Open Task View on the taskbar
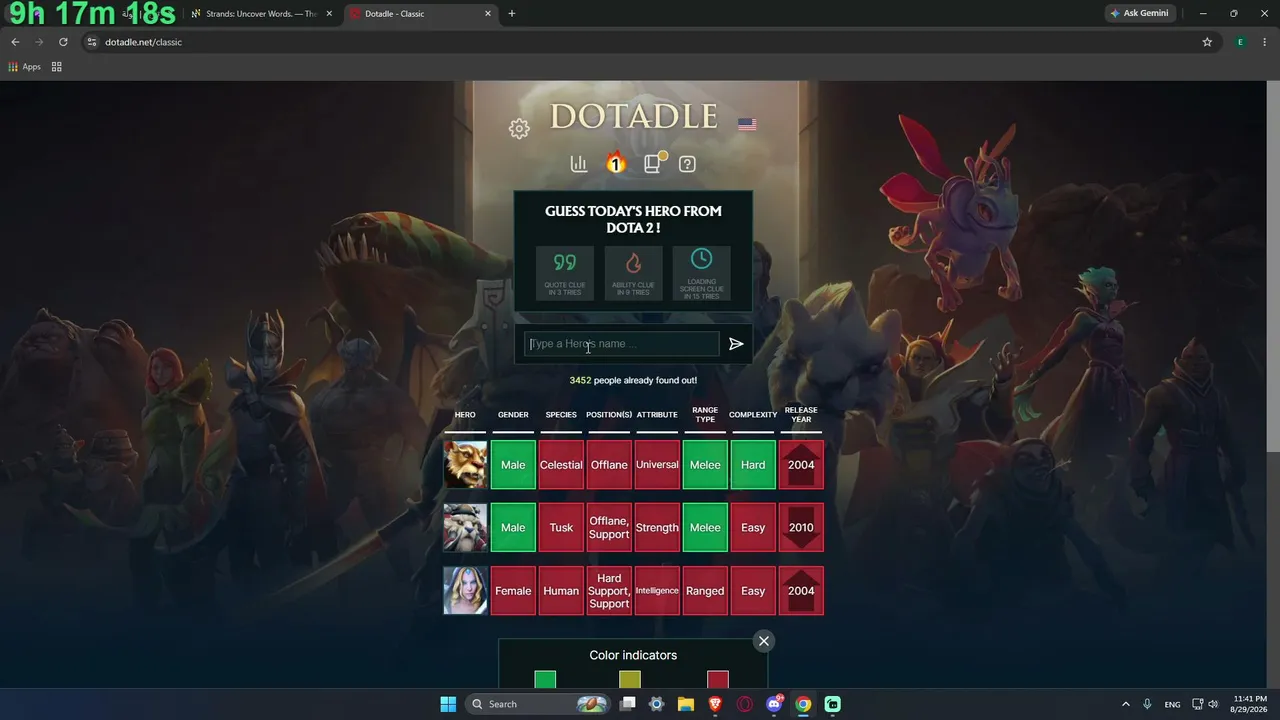The width and height of the screenshot is (1280, 720). pyautogui.click(x=628, y=704)
